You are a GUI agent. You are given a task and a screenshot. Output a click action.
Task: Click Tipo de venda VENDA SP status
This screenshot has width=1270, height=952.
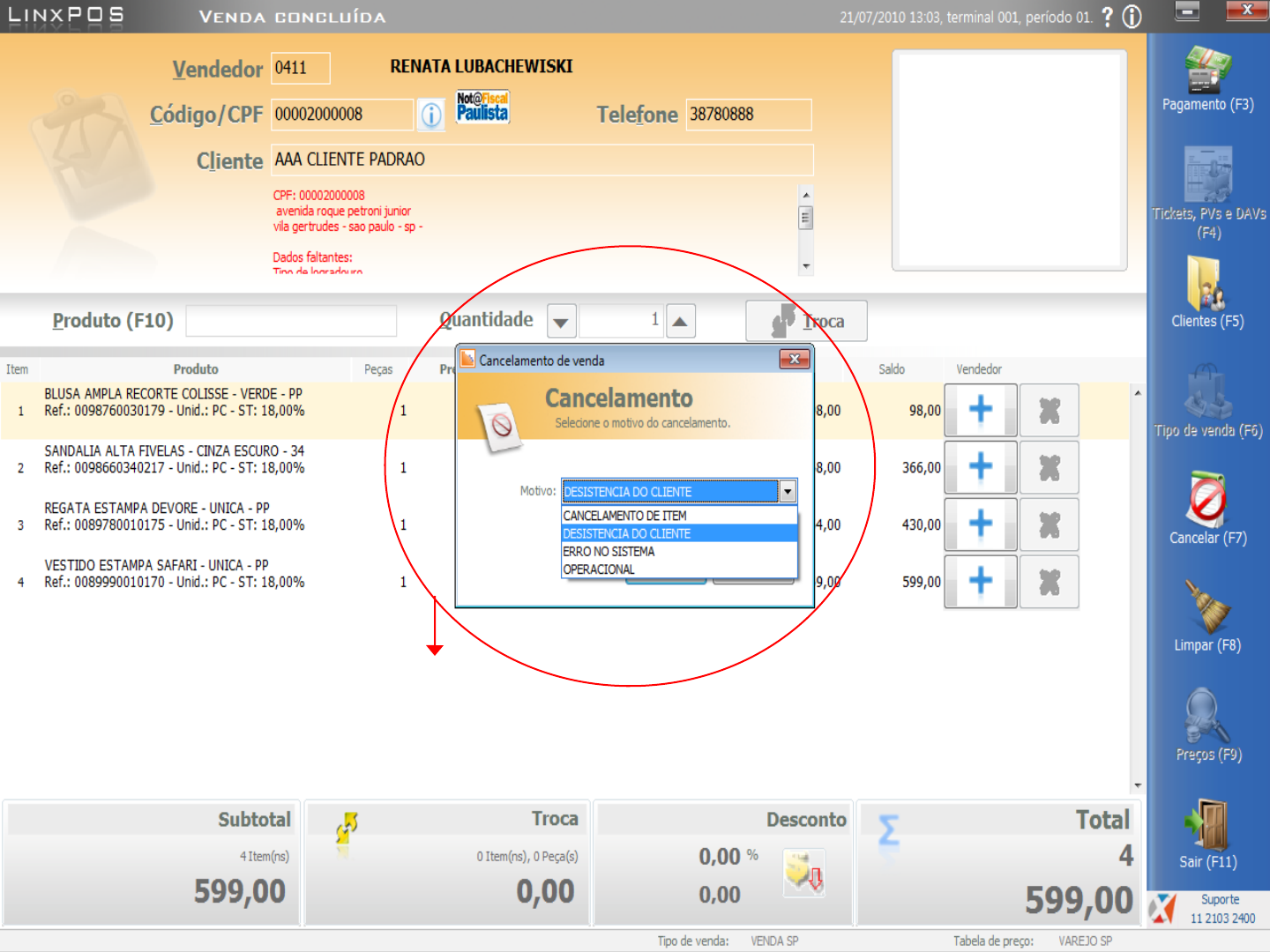pos(774,941)
